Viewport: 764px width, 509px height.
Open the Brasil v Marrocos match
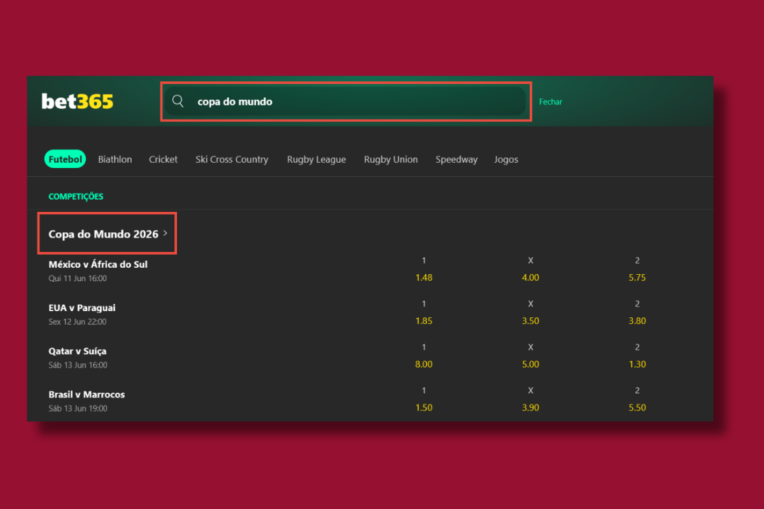point(86,395)
